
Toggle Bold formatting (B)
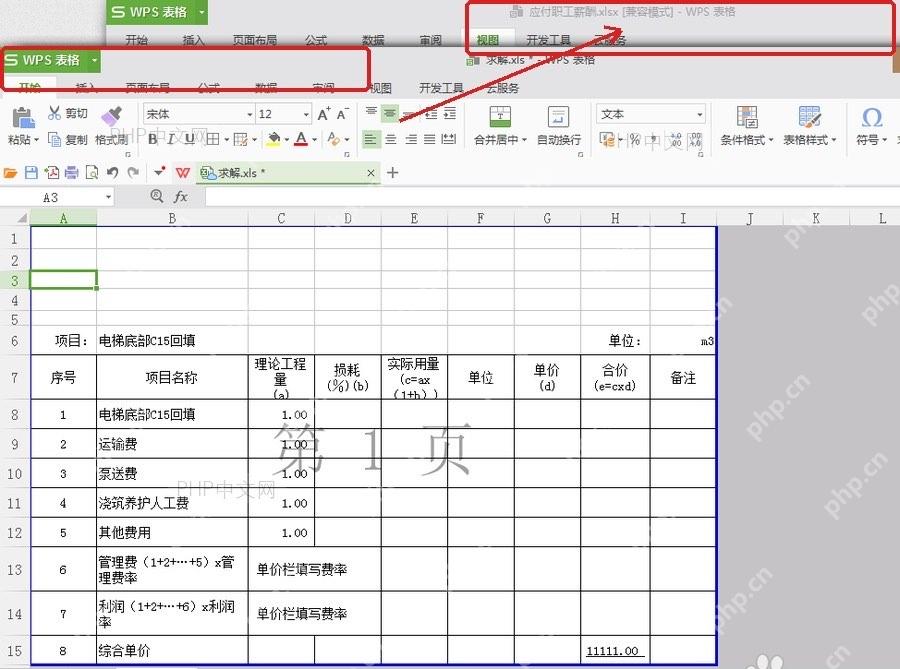coord(153,139)
